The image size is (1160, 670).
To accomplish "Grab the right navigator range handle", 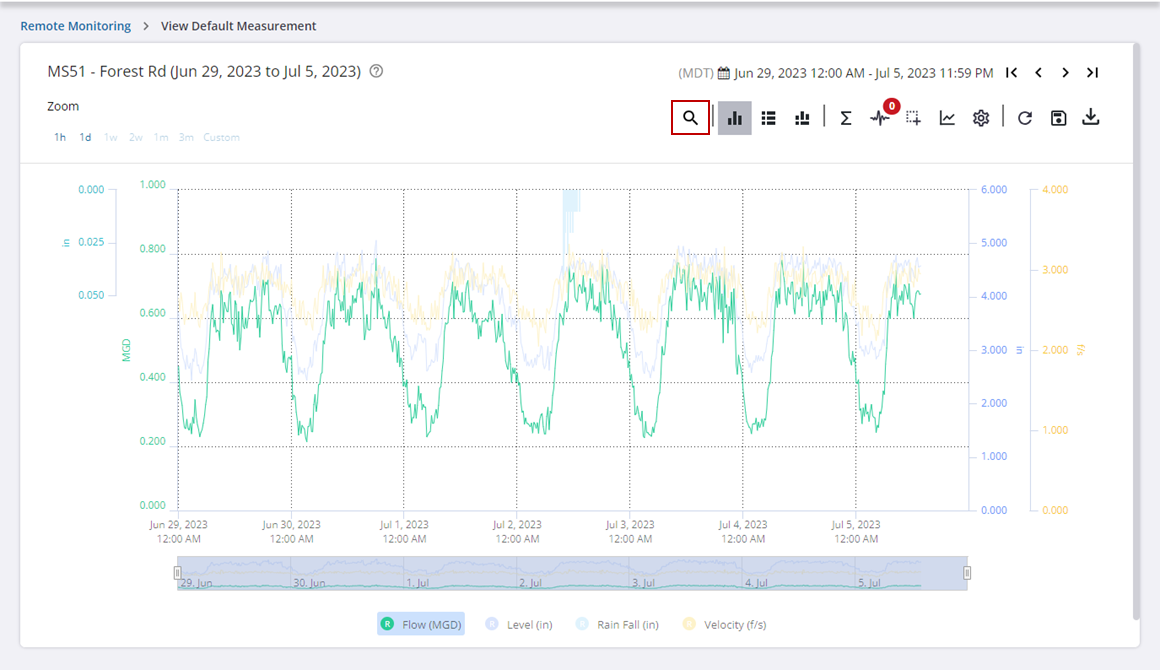I will (967, 573).
